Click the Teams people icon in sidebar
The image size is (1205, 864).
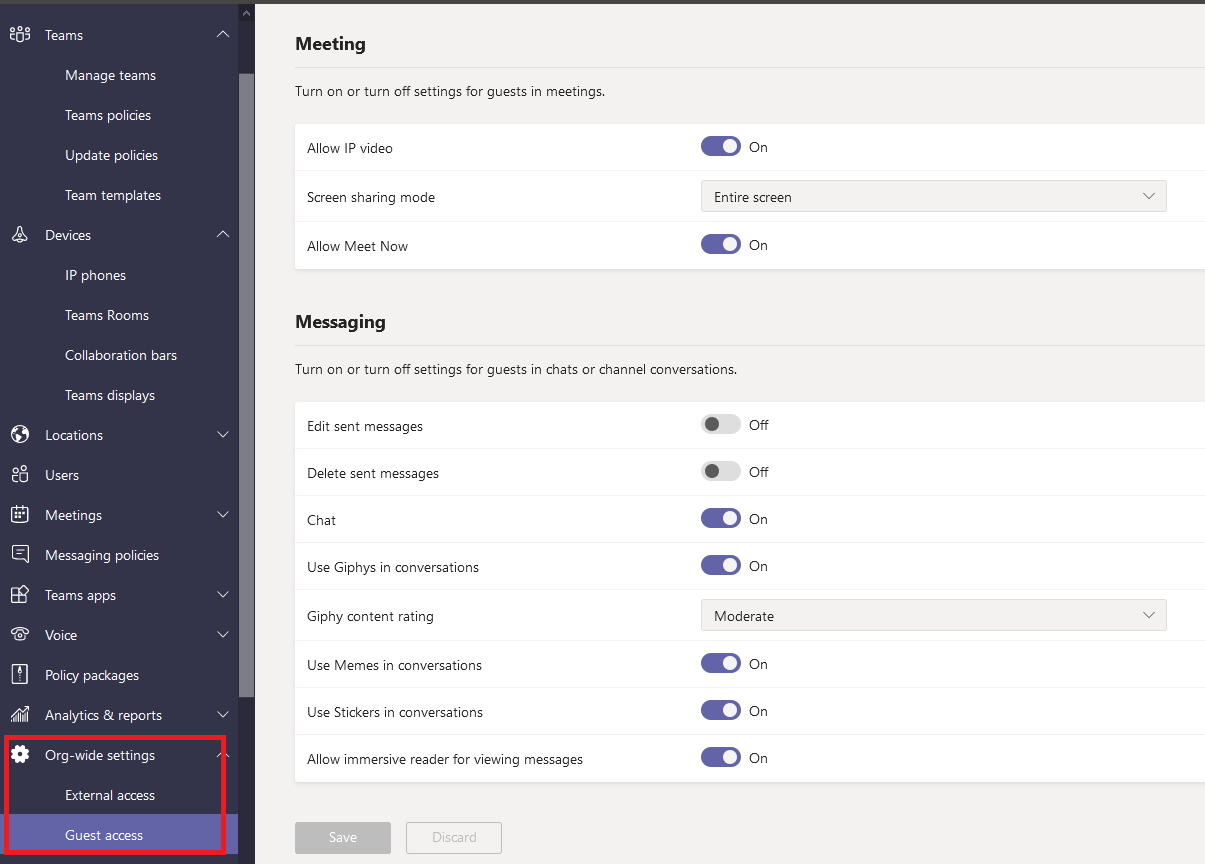20,35
